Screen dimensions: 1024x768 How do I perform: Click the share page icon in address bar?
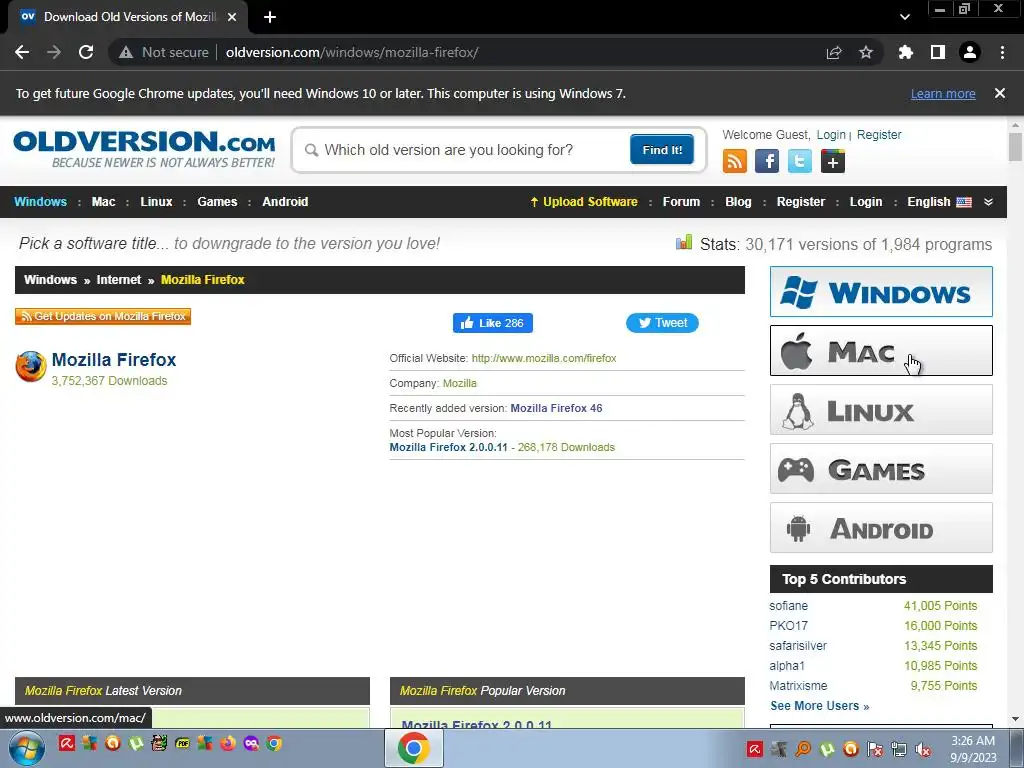tap(834, 52)
